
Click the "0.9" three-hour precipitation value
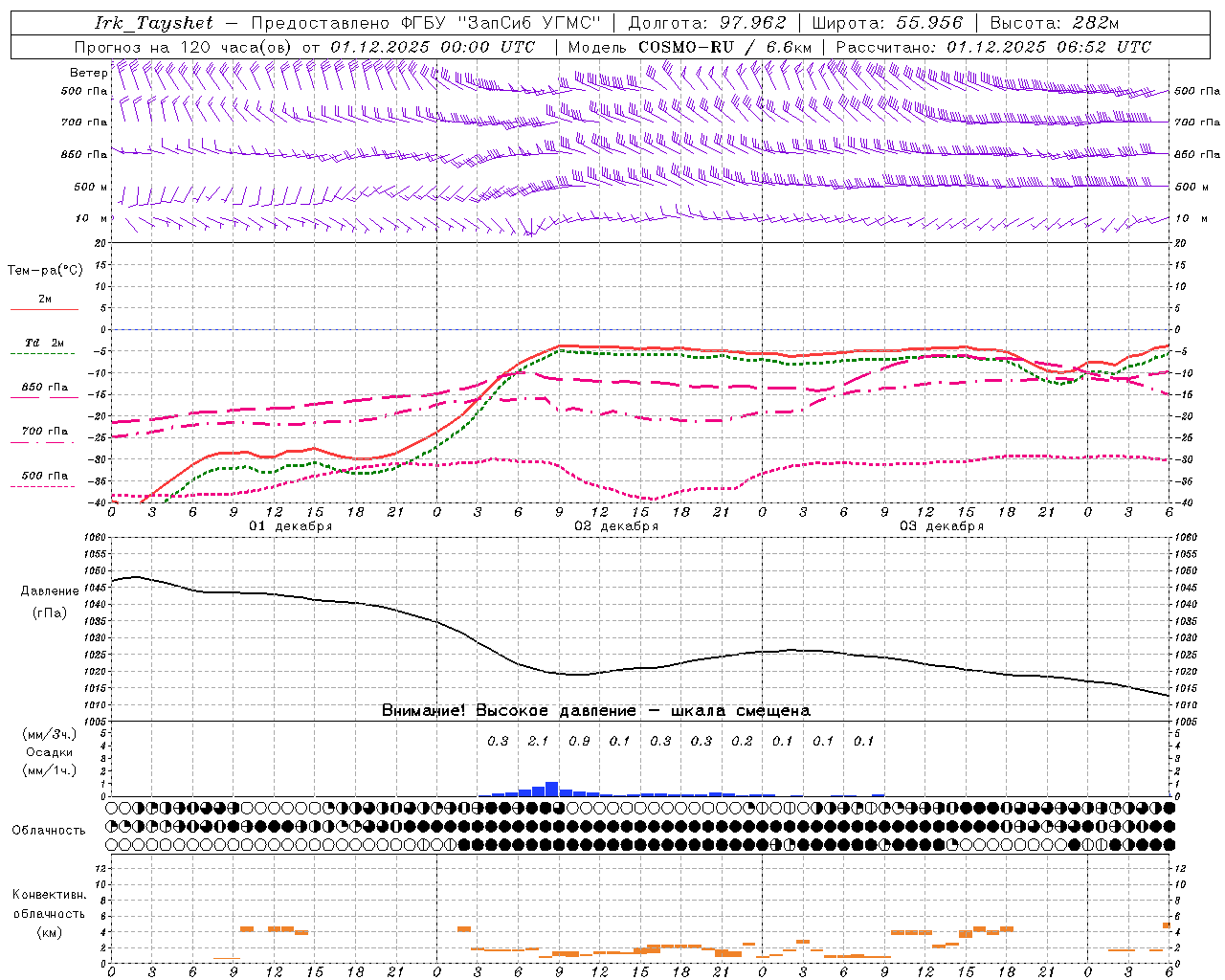pyautogui.click(x=579, y=741)
